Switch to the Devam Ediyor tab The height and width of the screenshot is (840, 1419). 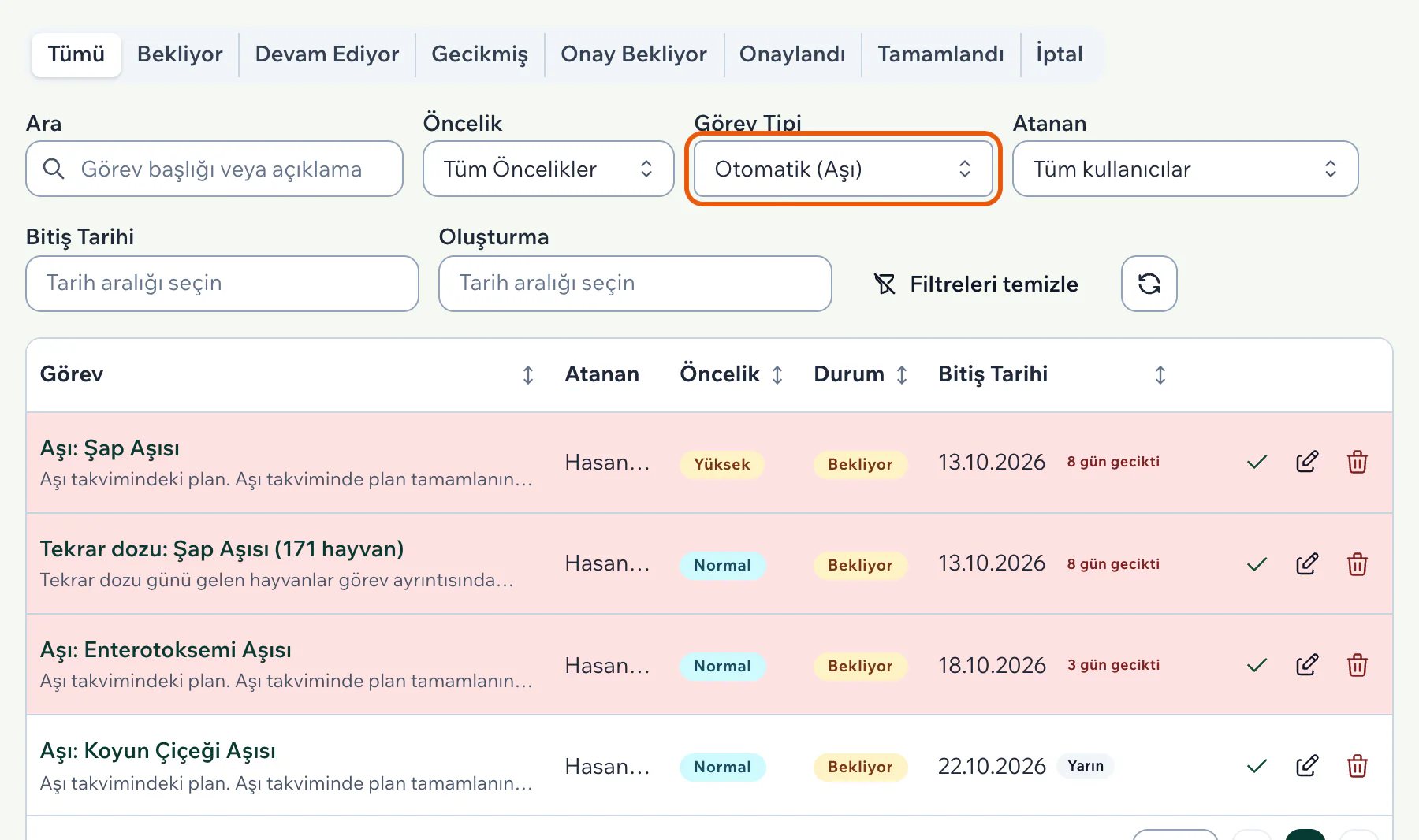coord(327,54)
